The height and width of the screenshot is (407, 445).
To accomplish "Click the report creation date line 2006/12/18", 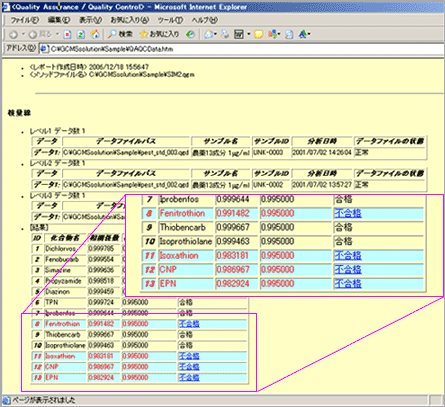I will [89, 67].
